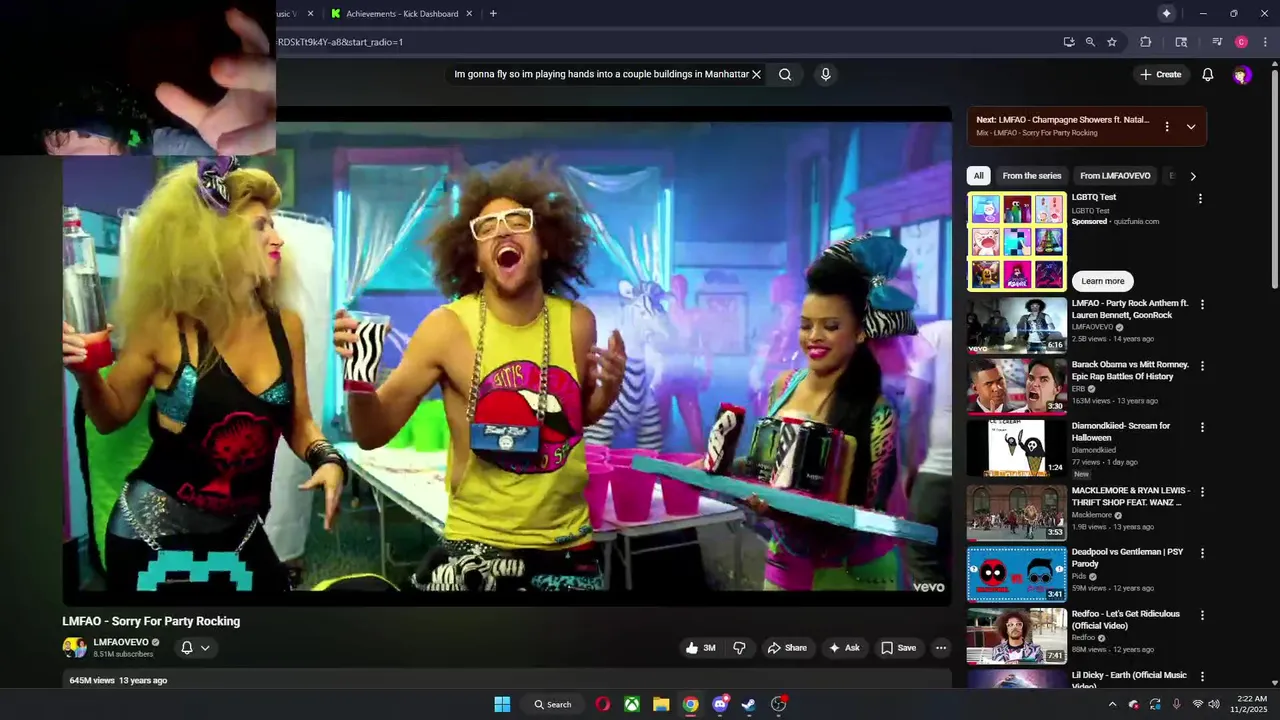The width and height of the screenshot is (1280, 720).
Task: Open the Chrome extensions puzzle icon
Action: pos(1146,42)
